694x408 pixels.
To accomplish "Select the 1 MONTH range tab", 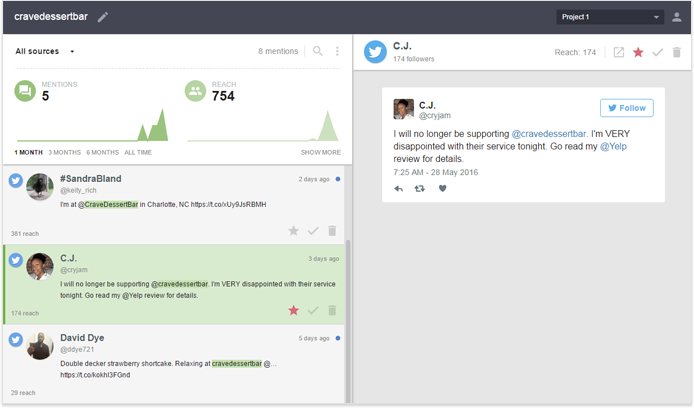I will (x=28, y=152).
